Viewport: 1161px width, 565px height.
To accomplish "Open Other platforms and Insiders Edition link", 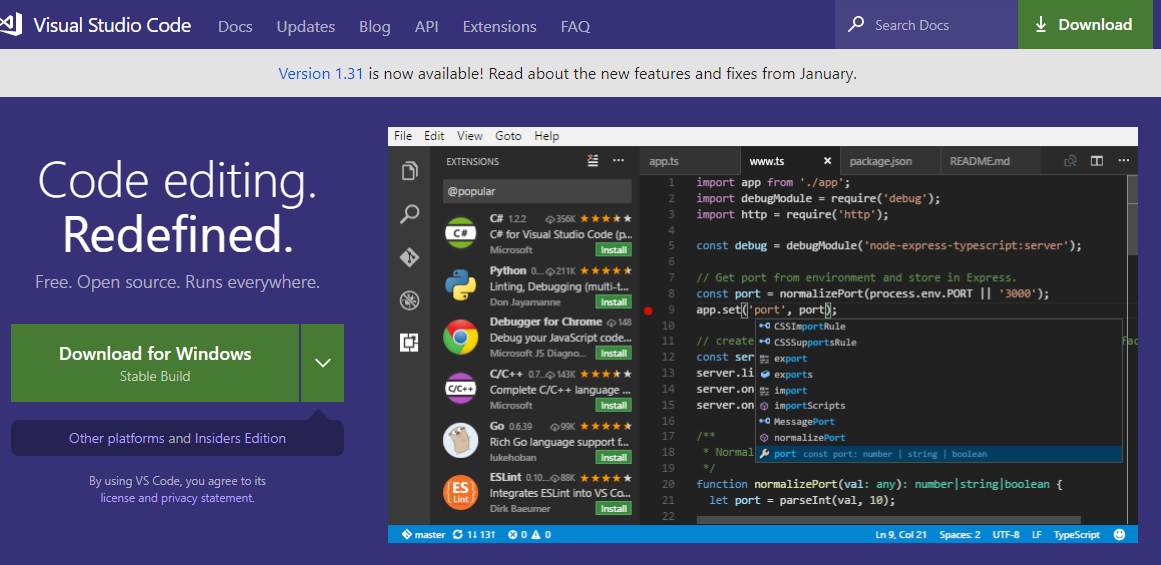I will click(177, 438).
